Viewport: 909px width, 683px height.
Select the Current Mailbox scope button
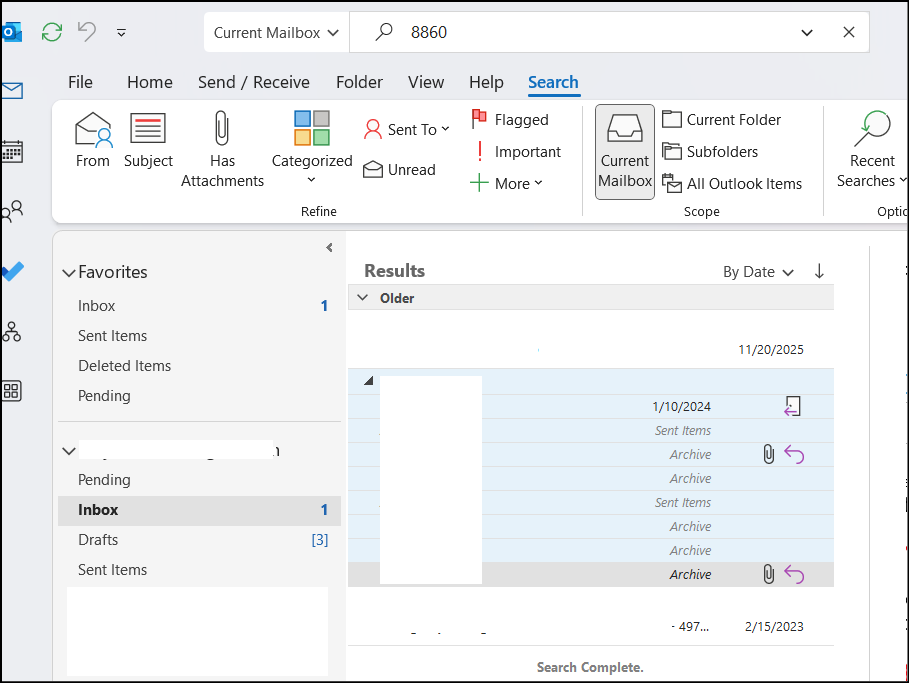[x=625, y=152]
